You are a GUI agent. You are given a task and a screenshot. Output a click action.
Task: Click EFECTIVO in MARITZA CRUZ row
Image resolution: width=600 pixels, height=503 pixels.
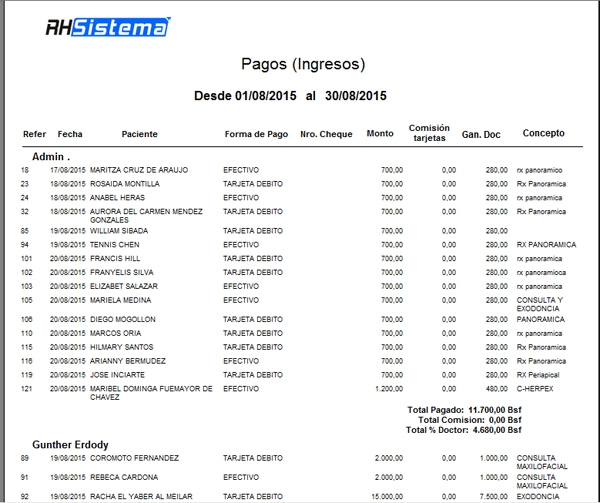(x=241, y=170)
